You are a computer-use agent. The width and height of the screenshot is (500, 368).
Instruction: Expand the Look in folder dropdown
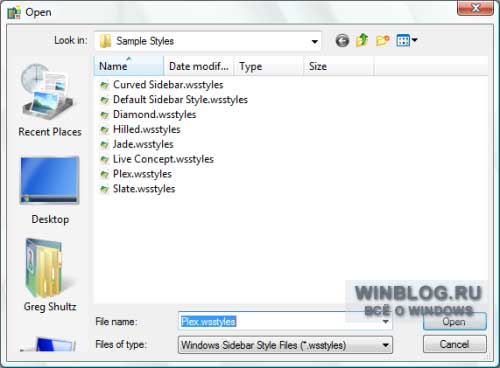(x=314, y=41)
